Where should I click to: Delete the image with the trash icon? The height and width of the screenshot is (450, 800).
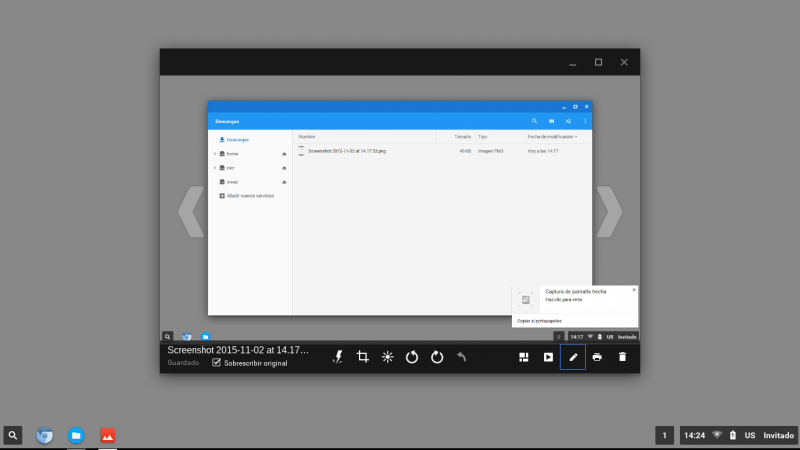tap(622, 357)
